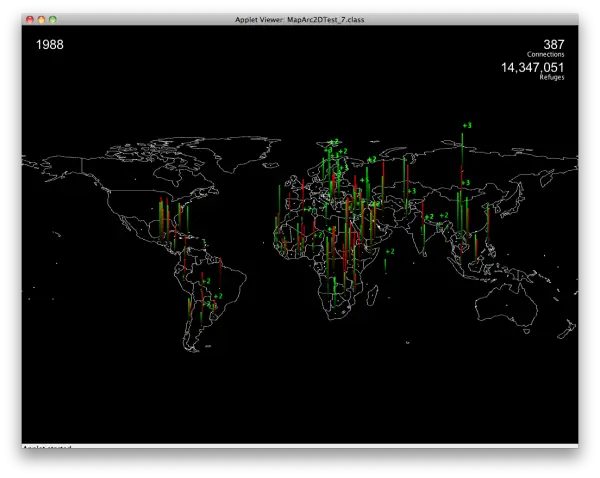Click the tall green bar below the top +3
This screenshot has height=478, width=600.
click(x=462, y=151)
